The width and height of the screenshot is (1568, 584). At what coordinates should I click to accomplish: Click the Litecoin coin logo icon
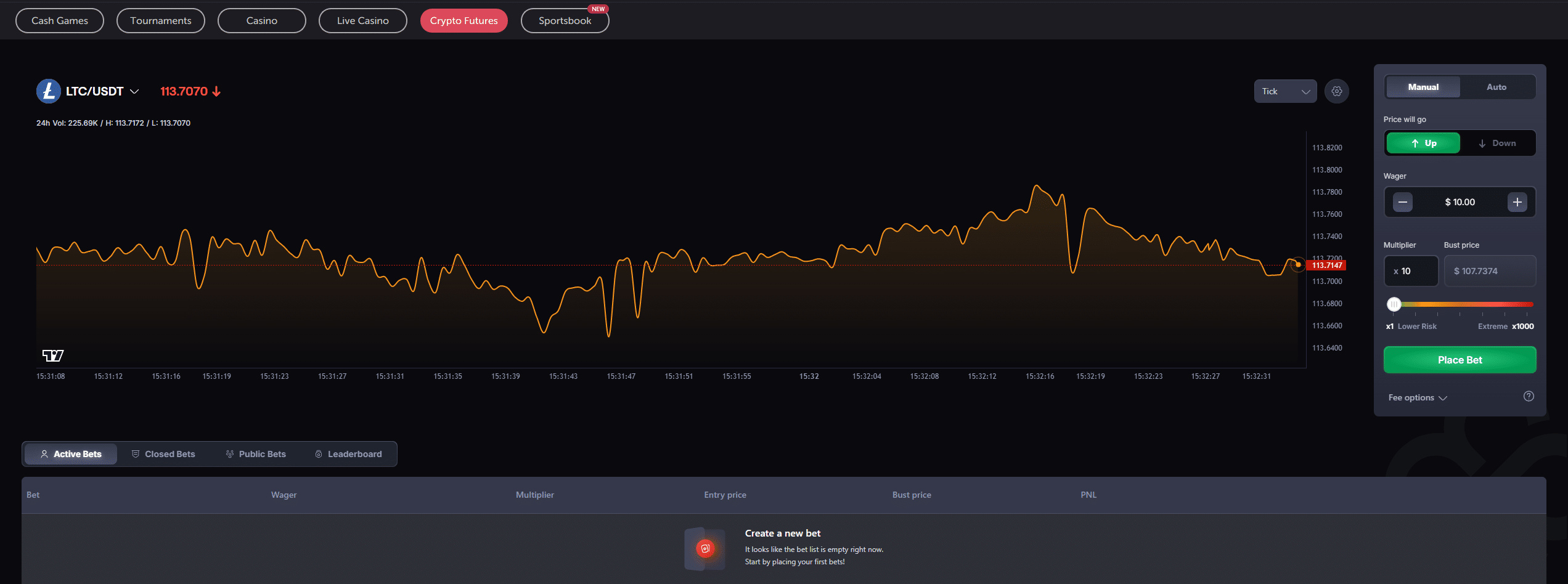pyautogui.click(x=48, y=91)
